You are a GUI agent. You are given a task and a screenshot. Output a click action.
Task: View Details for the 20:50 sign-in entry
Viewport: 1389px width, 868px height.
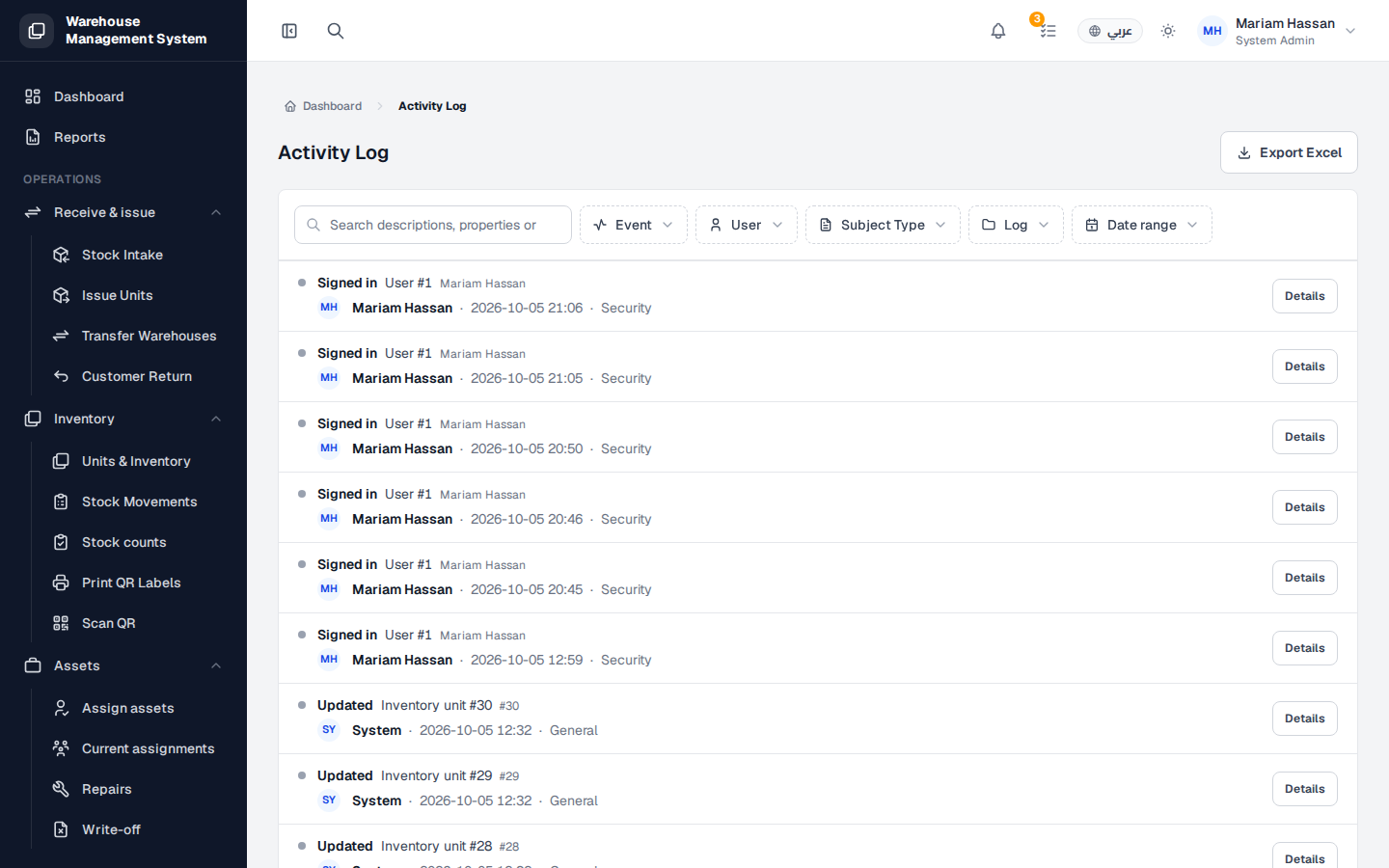point(1304,437)
